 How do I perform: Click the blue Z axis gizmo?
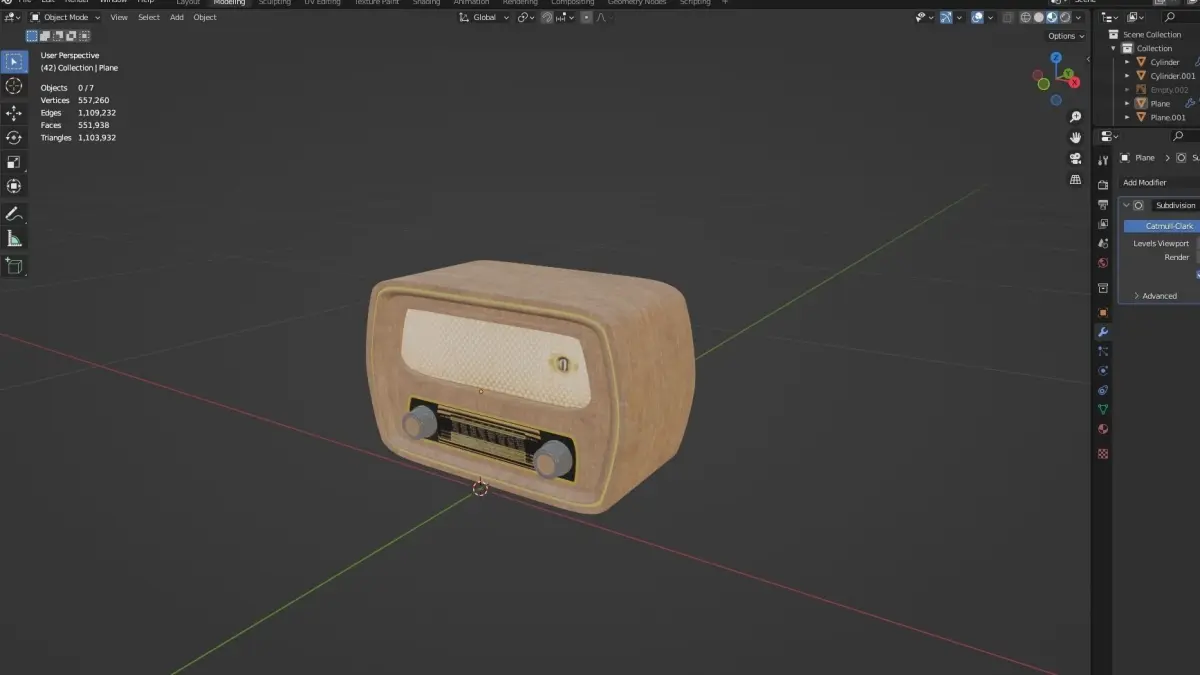1056,58
